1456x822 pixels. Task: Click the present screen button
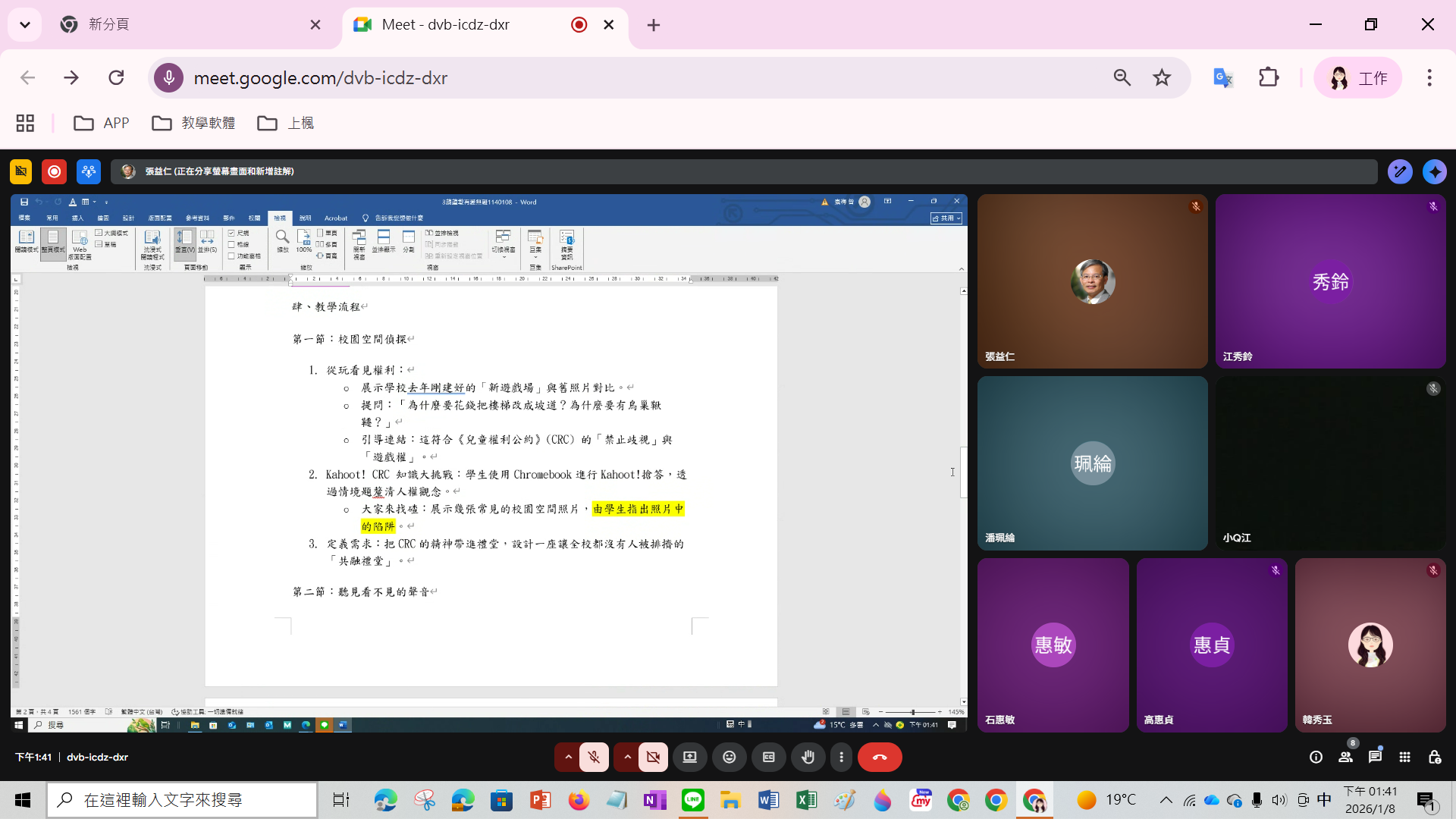coord(689,758)
